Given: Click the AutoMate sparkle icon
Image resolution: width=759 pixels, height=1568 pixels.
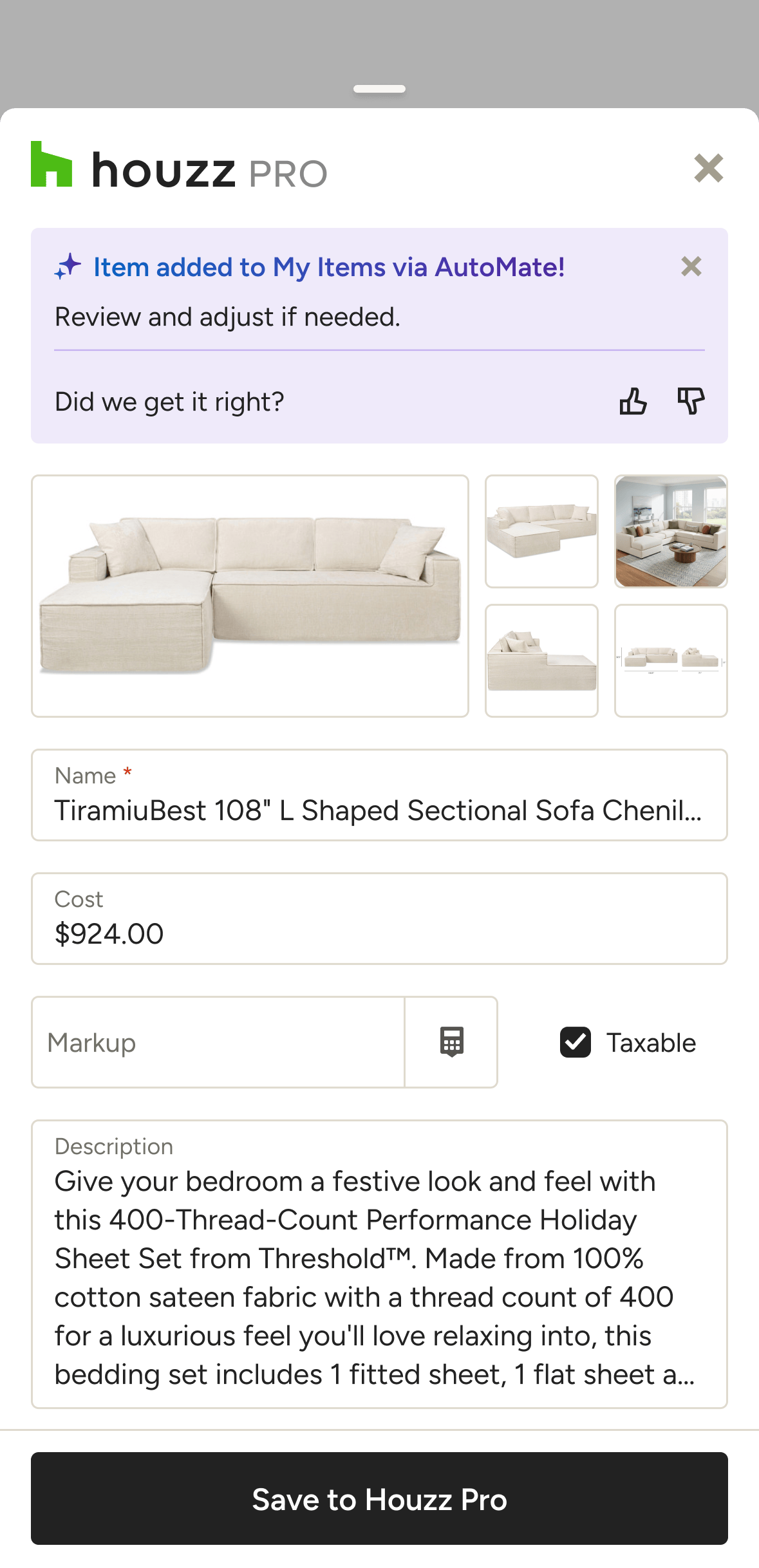Looking at the screenshot, I should point(68,266).
